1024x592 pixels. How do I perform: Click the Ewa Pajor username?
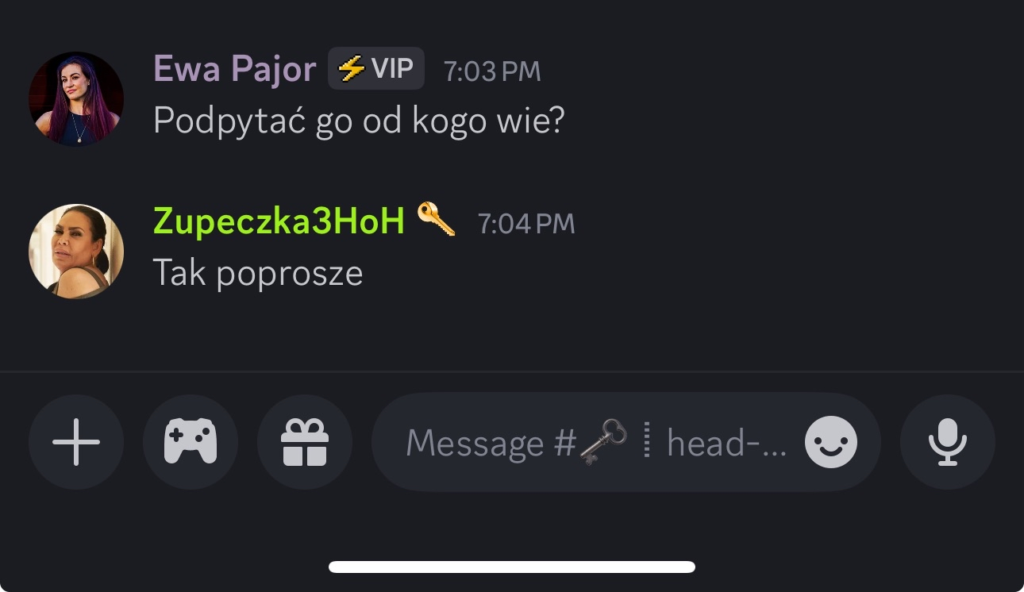[x=234, y=69]
